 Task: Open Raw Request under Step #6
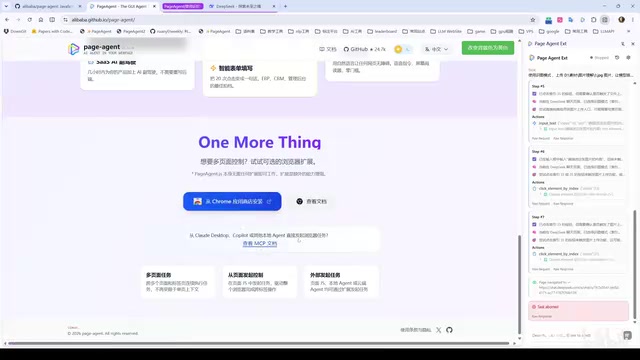pos(540,204)
